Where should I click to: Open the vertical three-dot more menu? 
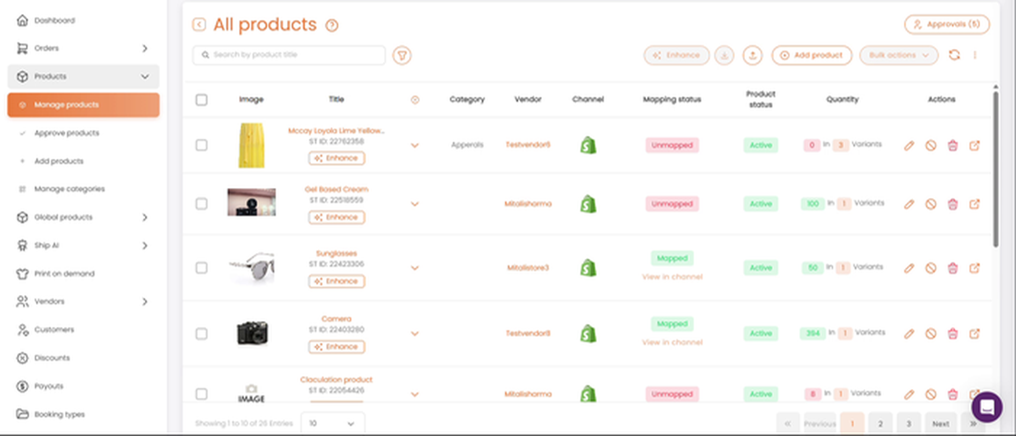click(975, 55)
